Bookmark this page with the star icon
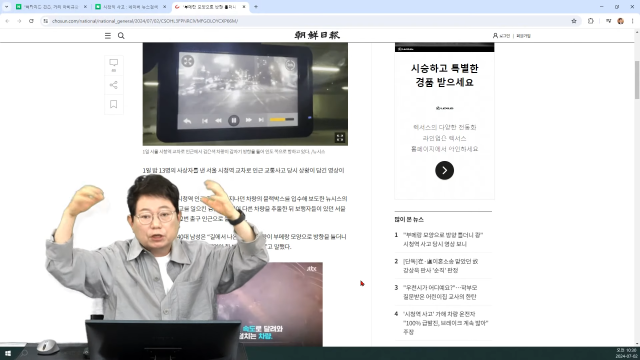640x360 pixels. [x=573, y=21]
